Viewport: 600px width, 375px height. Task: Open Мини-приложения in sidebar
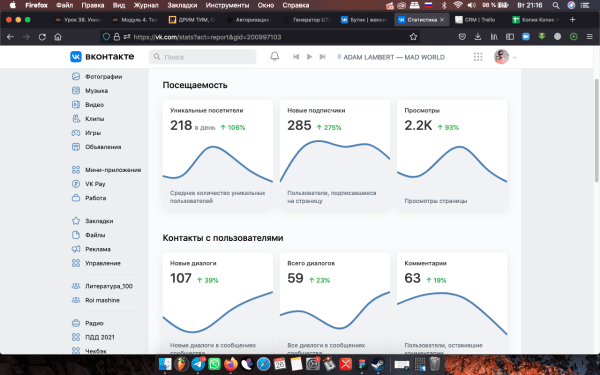(x=106, y=170)
